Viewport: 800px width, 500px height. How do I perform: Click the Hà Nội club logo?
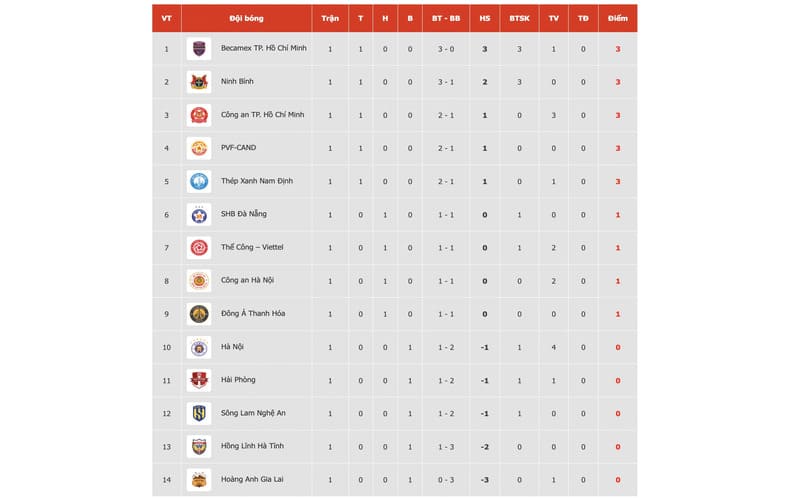tap(199, 347)
